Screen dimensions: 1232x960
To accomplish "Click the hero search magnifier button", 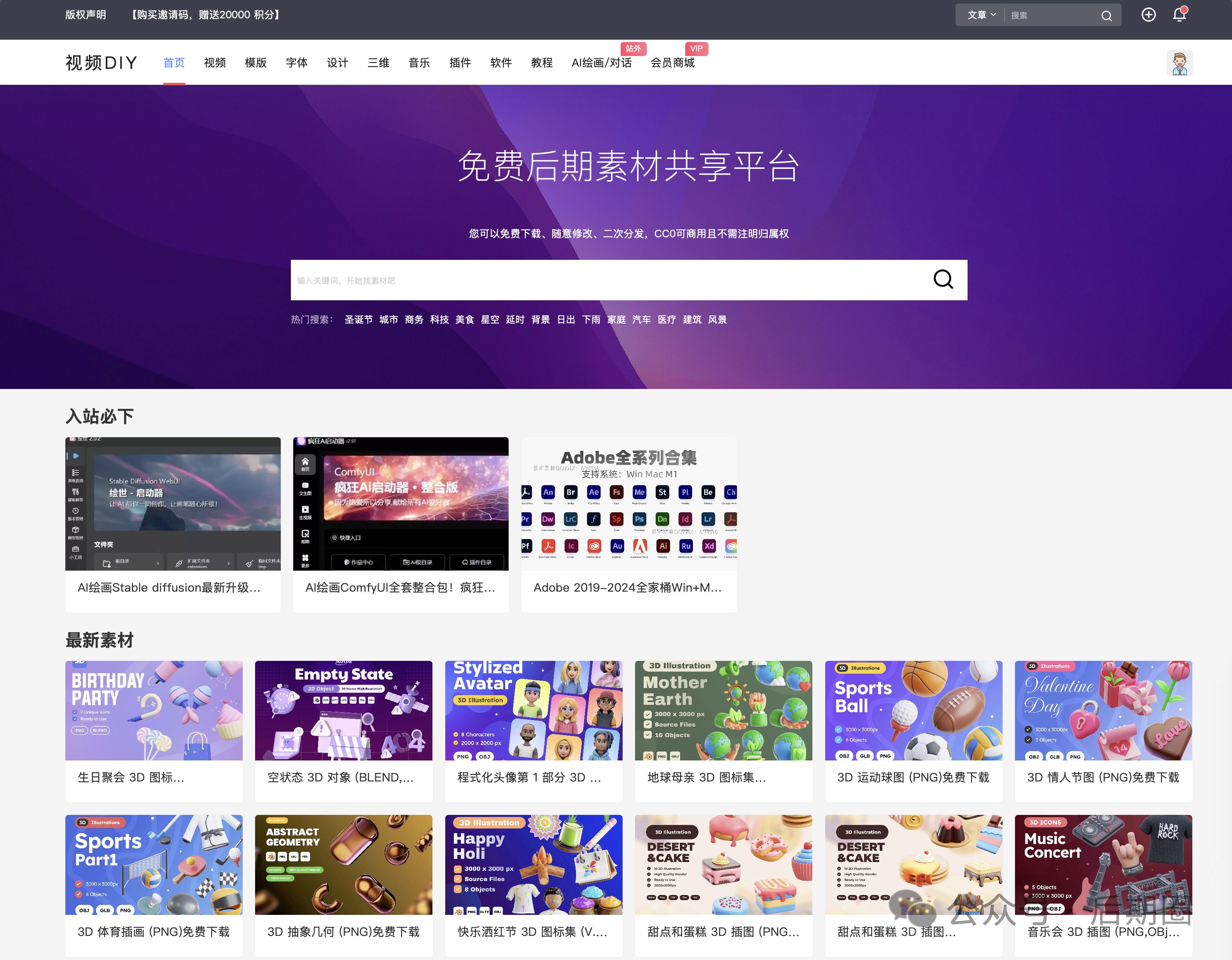I will coord(943,279).
